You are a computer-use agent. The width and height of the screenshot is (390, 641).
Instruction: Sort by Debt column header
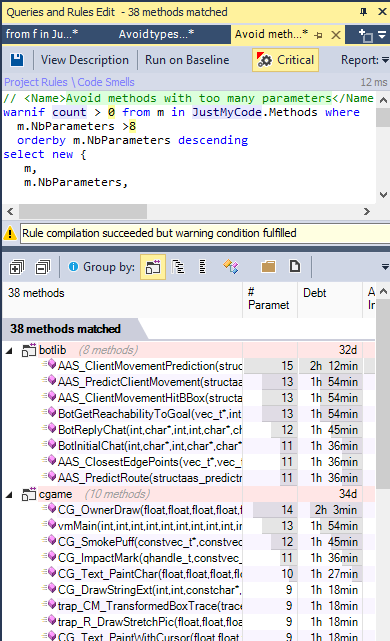(329, 299)
